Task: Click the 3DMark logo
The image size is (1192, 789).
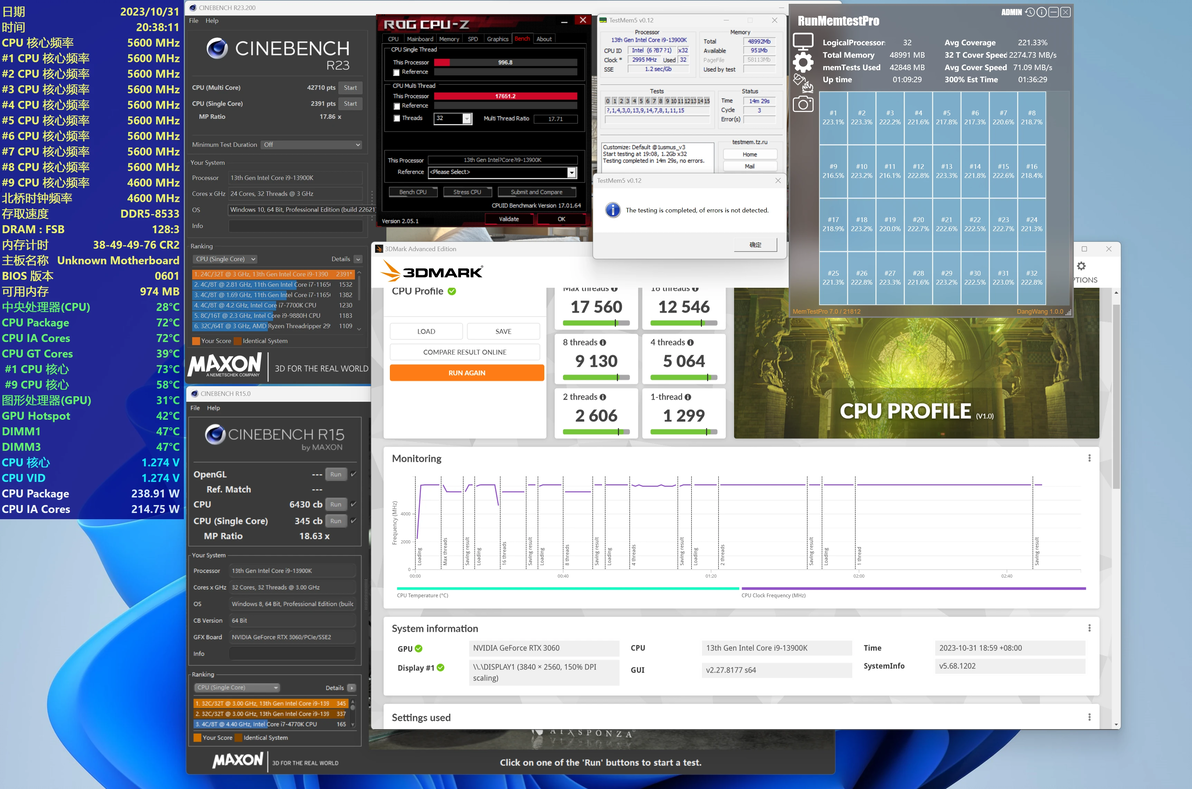Action: click(x=433, y=271)
